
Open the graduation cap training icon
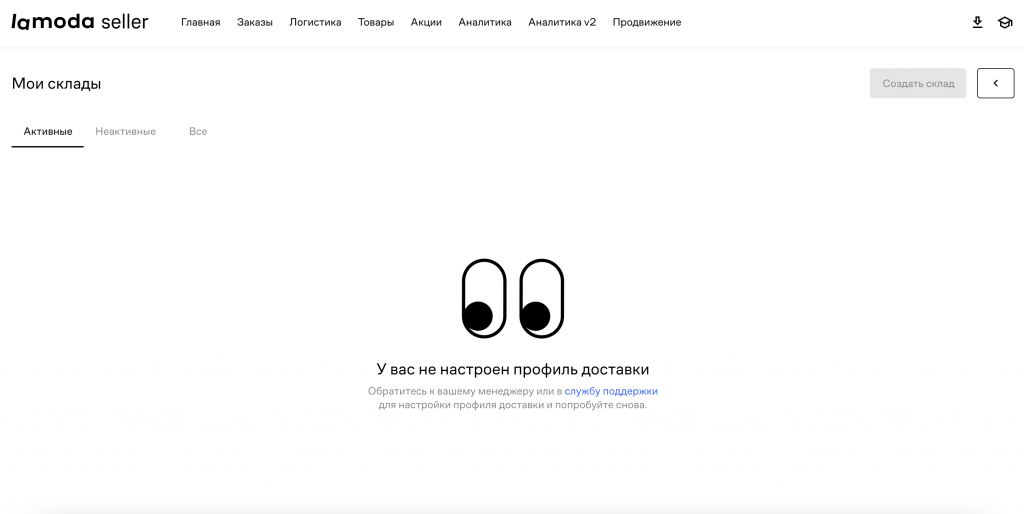(1005, 23)
